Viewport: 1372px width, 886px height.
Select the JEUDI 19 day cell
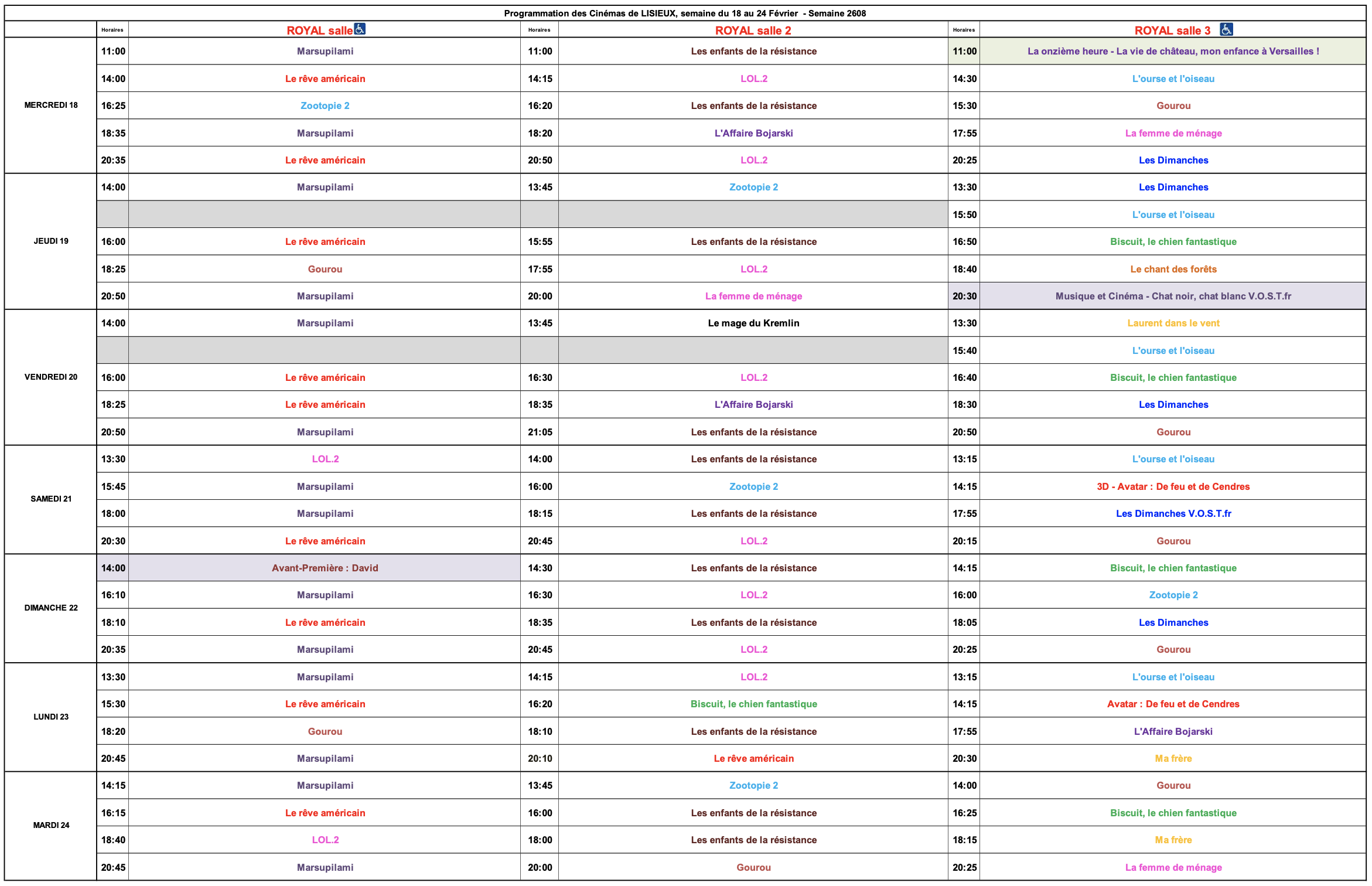pos(51,241)
